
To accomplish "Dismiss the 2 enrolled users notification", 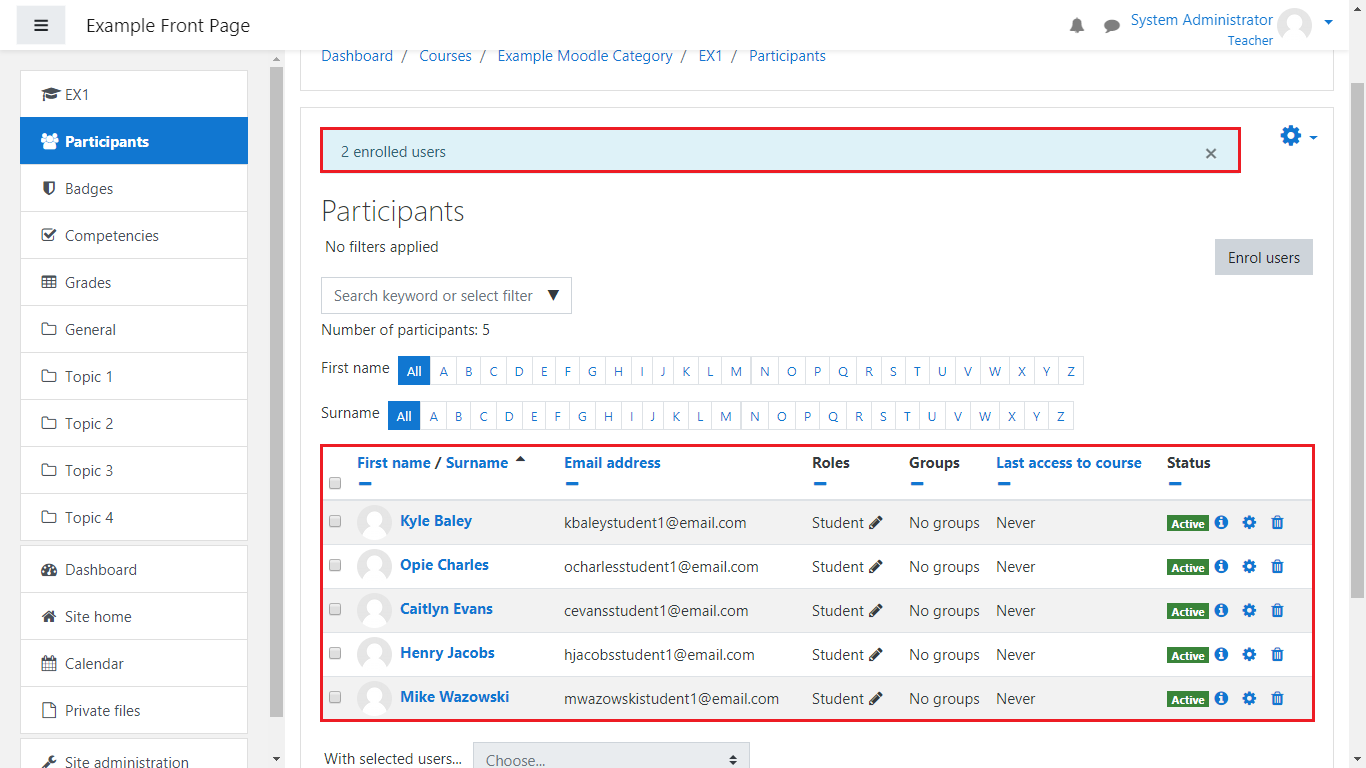I will pos(1211,153).
